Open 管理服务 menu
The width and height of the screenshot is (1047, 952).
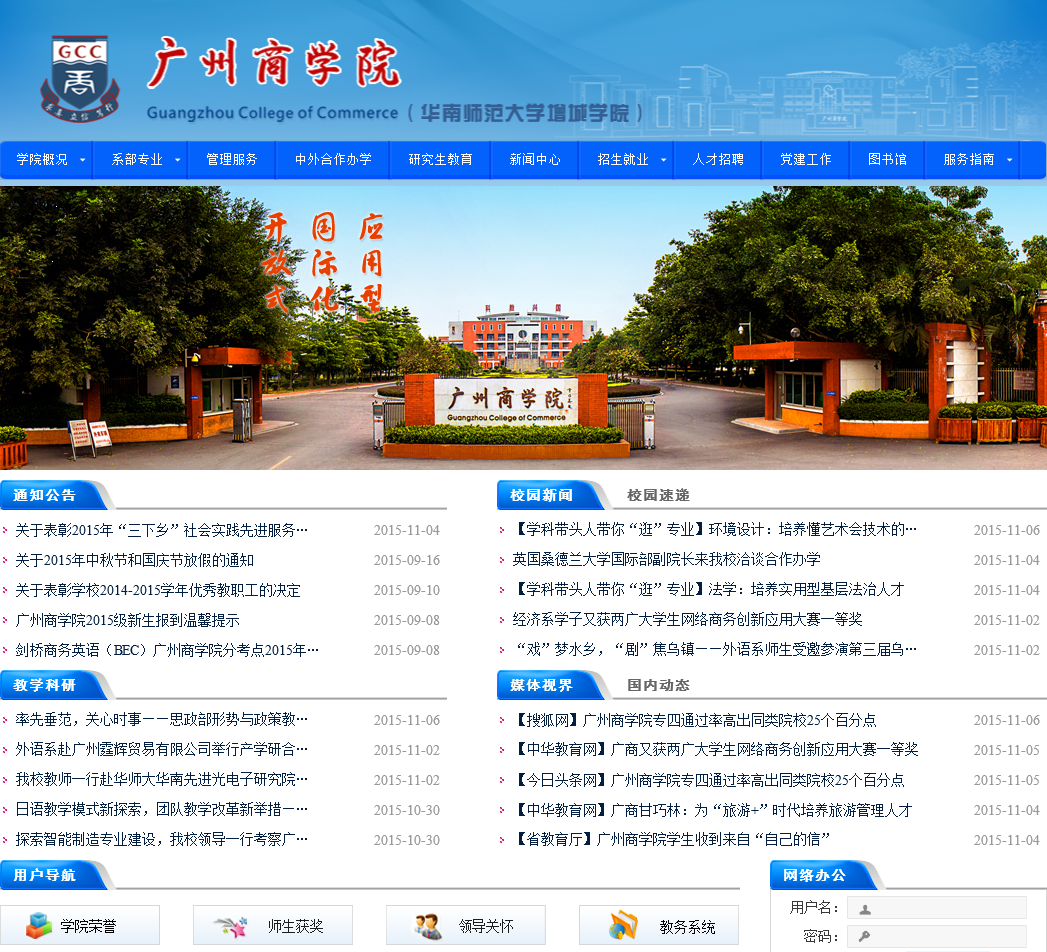click(232, 160)
